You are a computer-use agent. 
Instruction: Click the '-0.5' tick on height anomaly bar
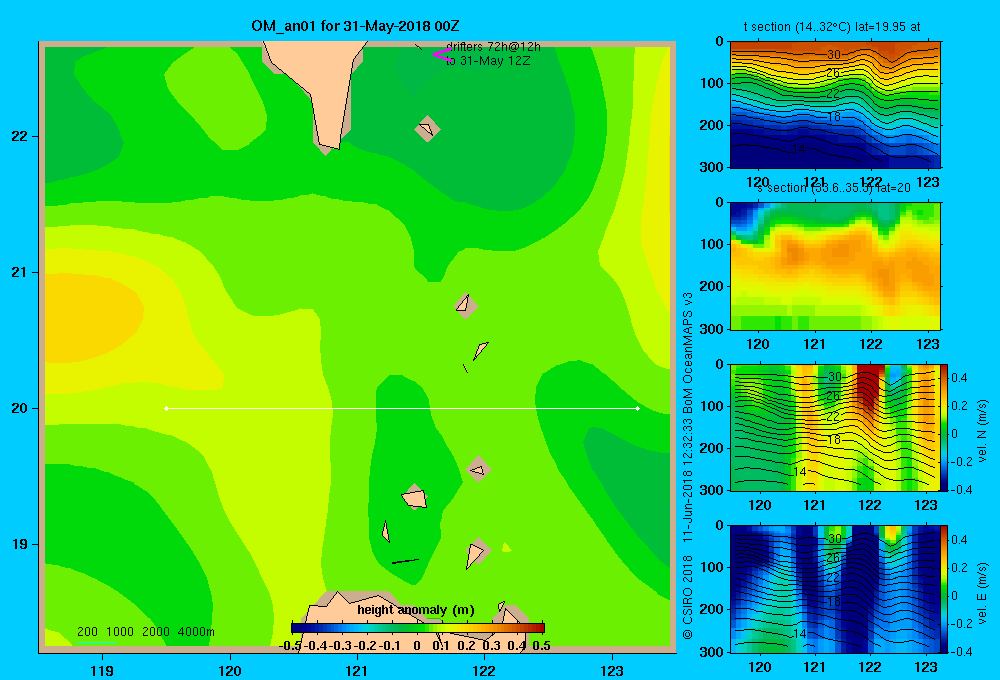[290, 646]
